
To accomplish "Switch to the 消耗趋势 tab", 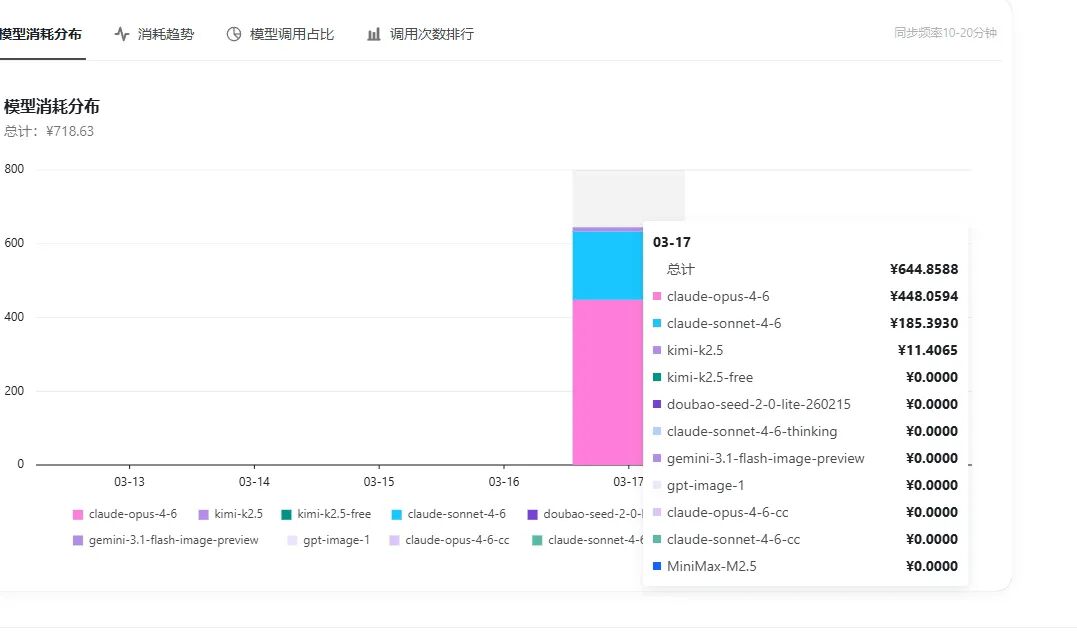I will (x=163, y=32).
